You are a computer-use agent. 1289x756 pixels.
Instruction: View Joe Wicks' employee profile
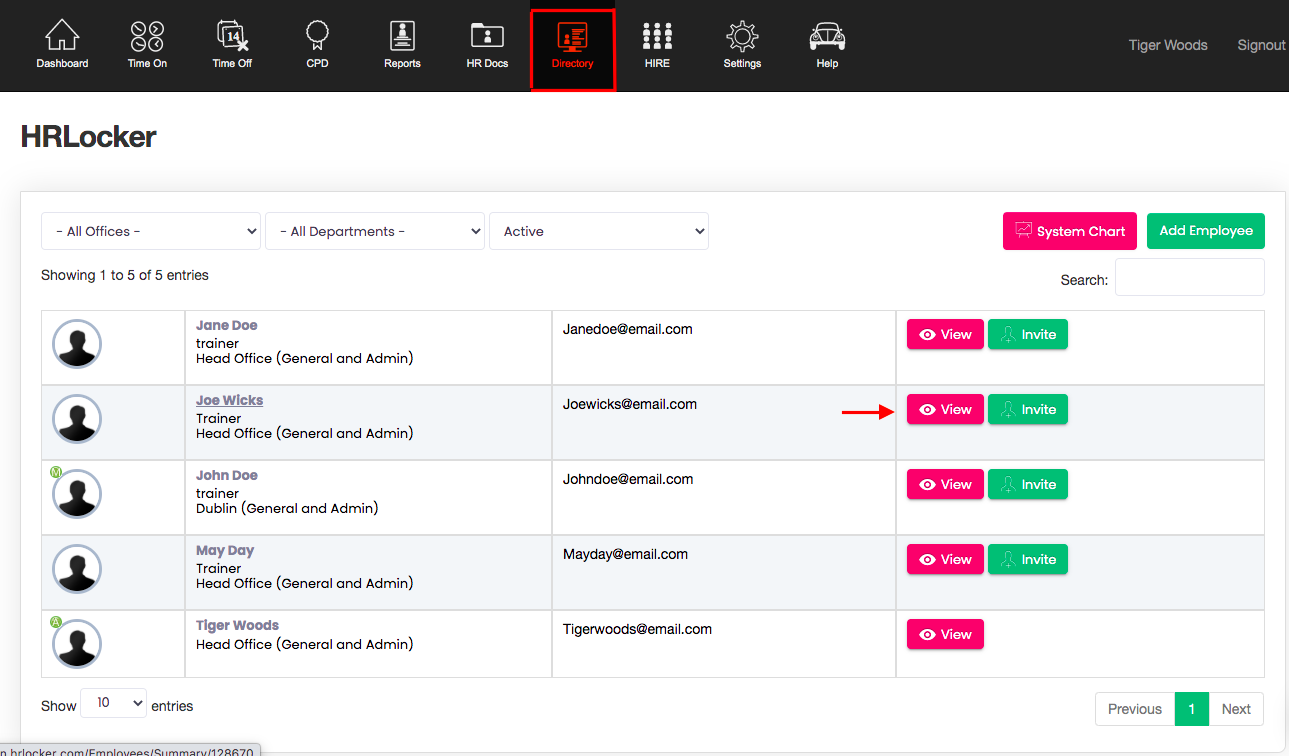click(x=945, y=409)
